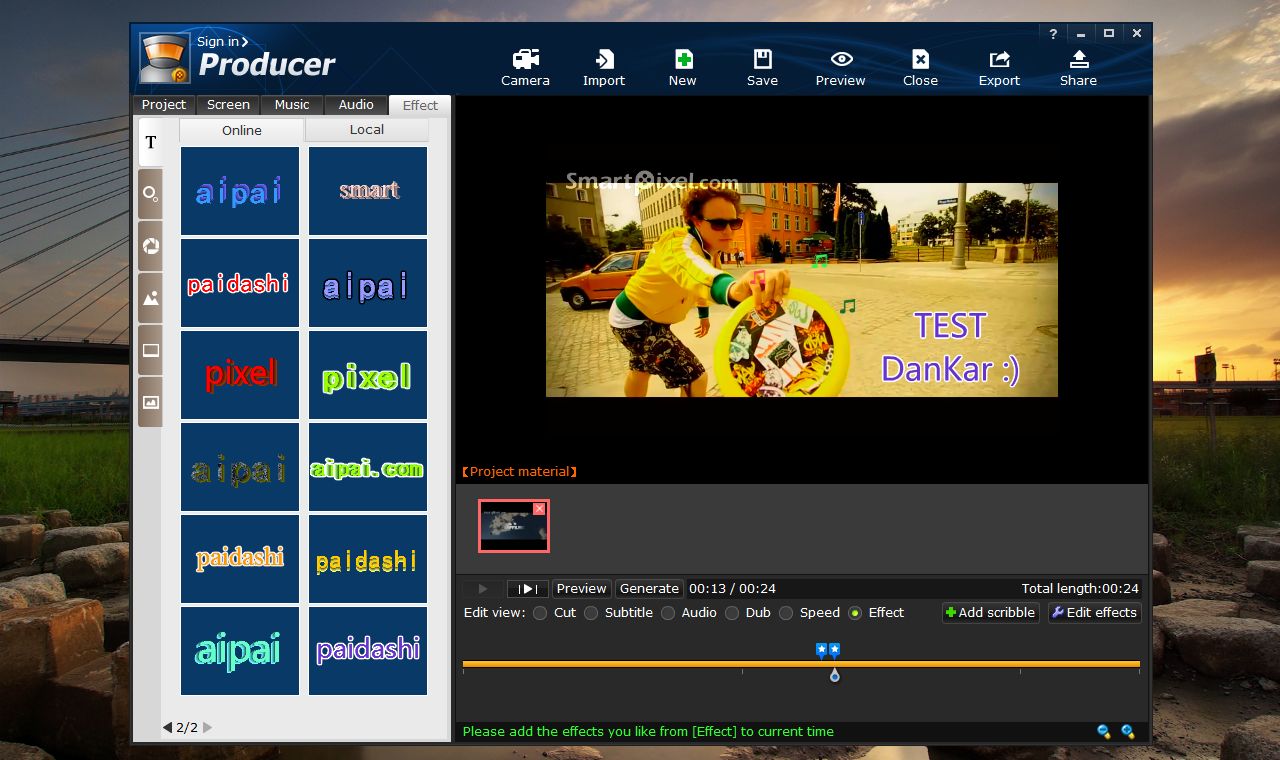
Task: Click the Export icon
Action: coord(999,60)
